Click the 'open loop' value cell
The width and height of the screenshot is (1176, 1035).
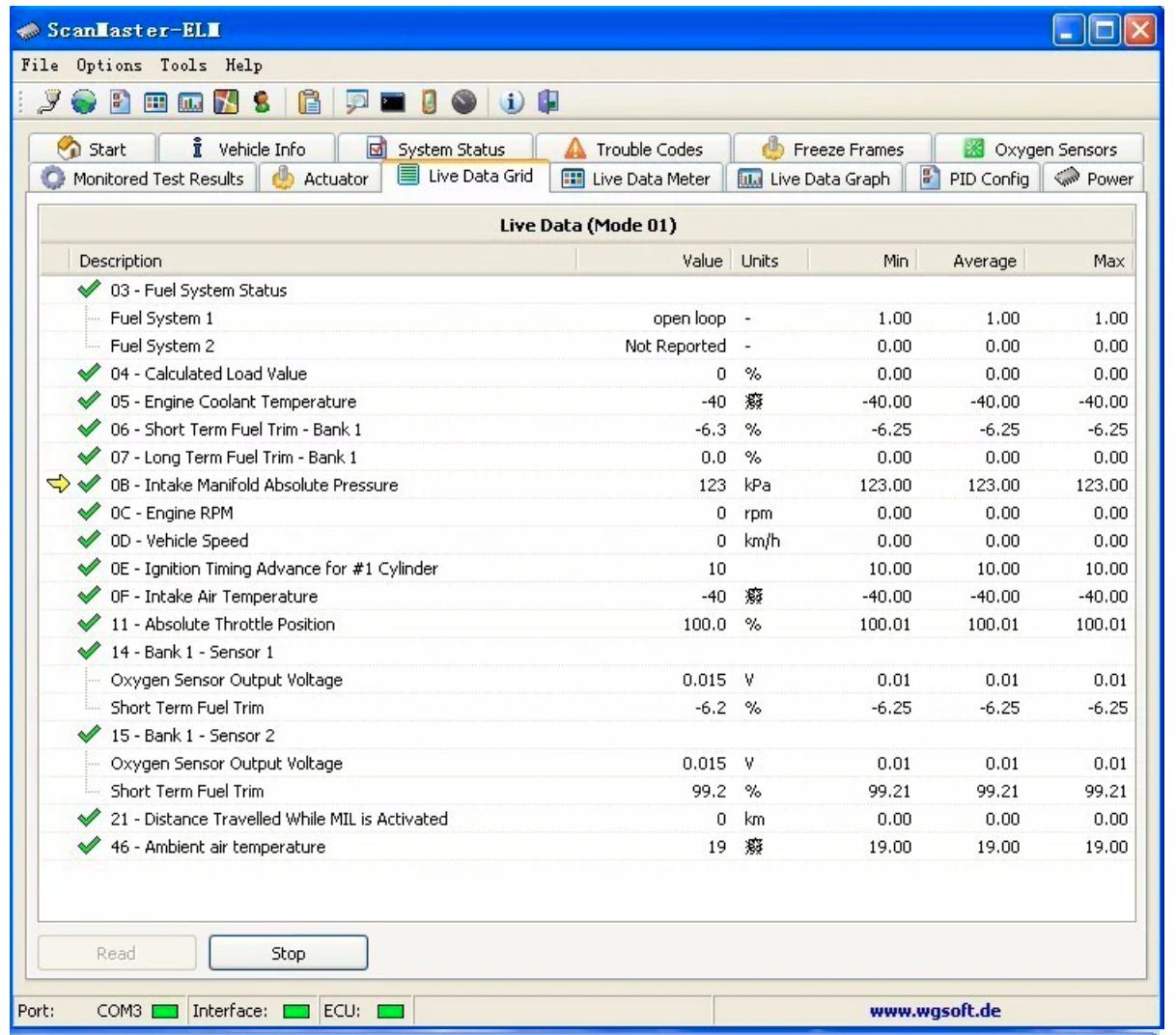click(x=689, y=318)
